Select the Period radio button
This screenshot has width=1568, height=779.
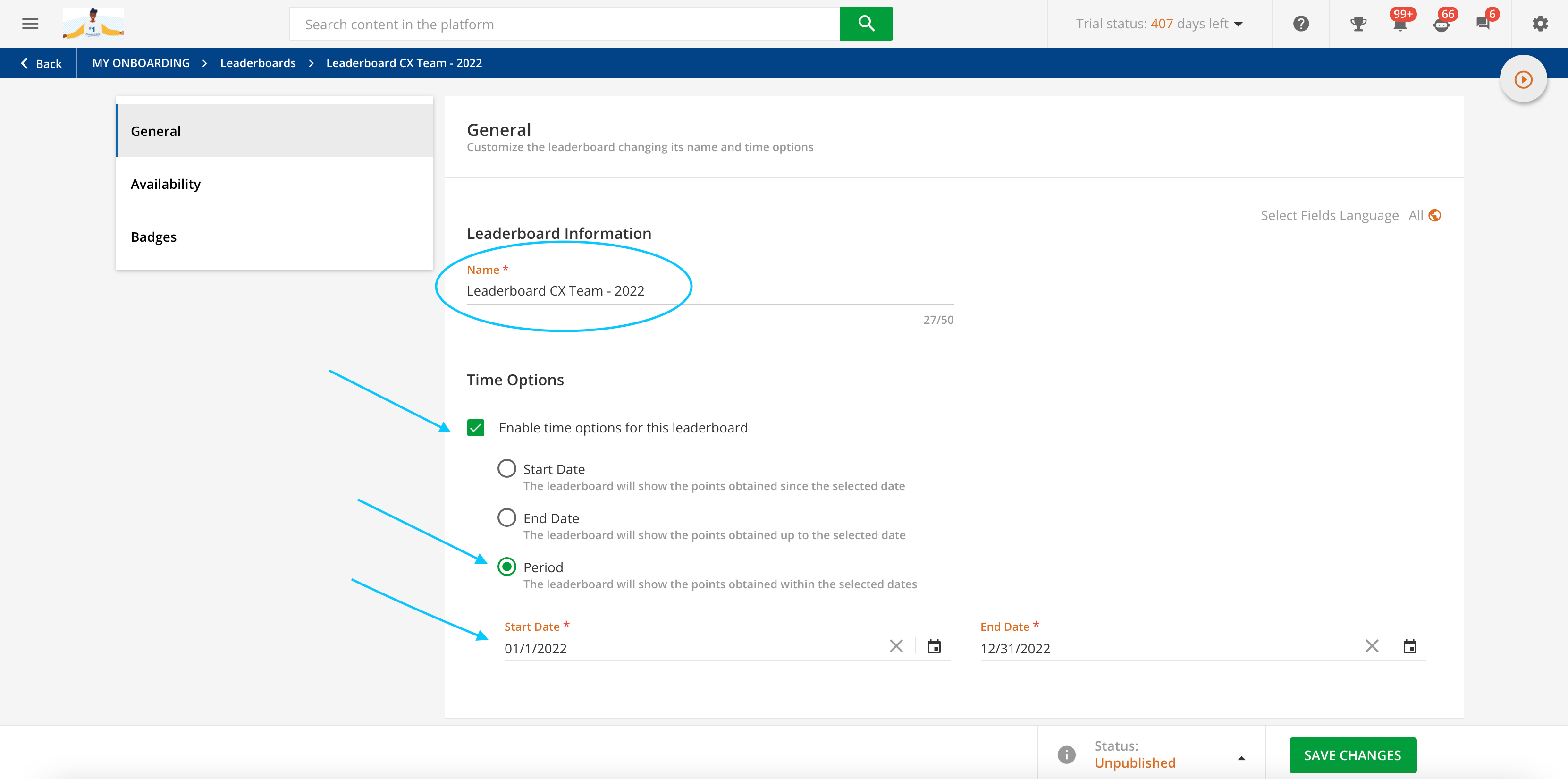pyautogui.click(x=507, y=567)
